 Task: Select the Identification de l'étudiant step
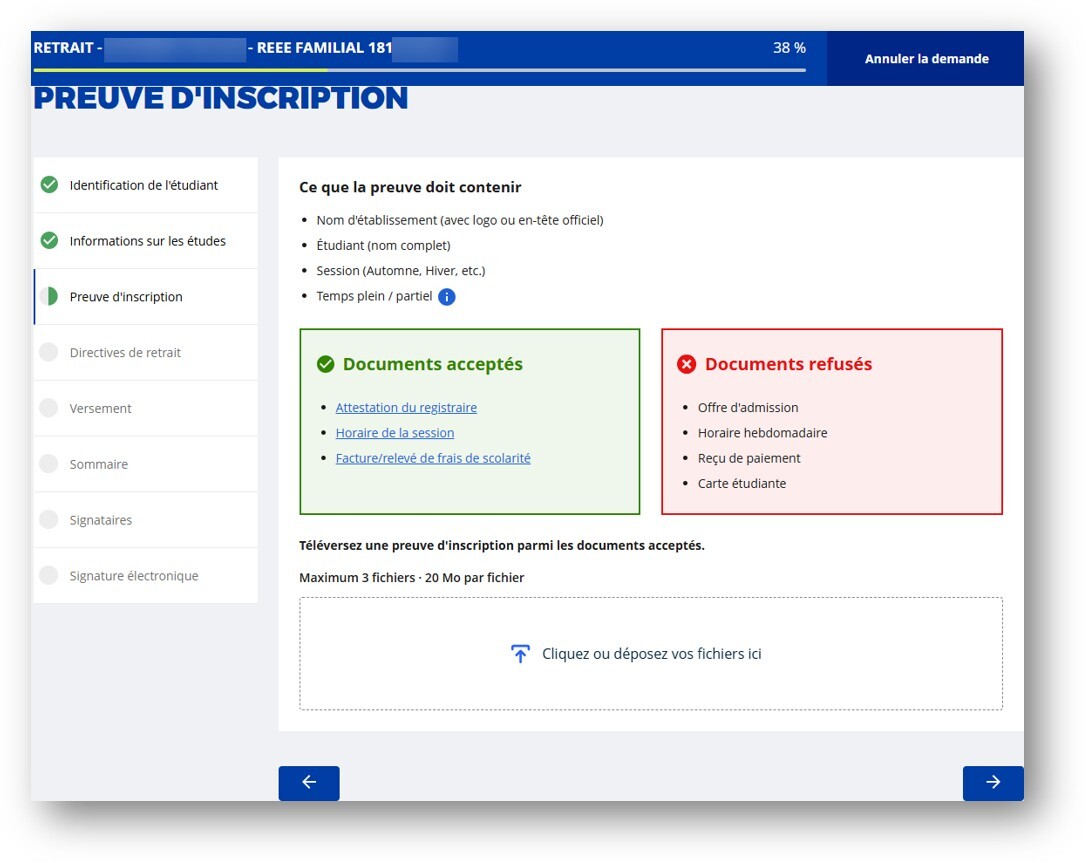pyautogui.click(x=145, y=185)
